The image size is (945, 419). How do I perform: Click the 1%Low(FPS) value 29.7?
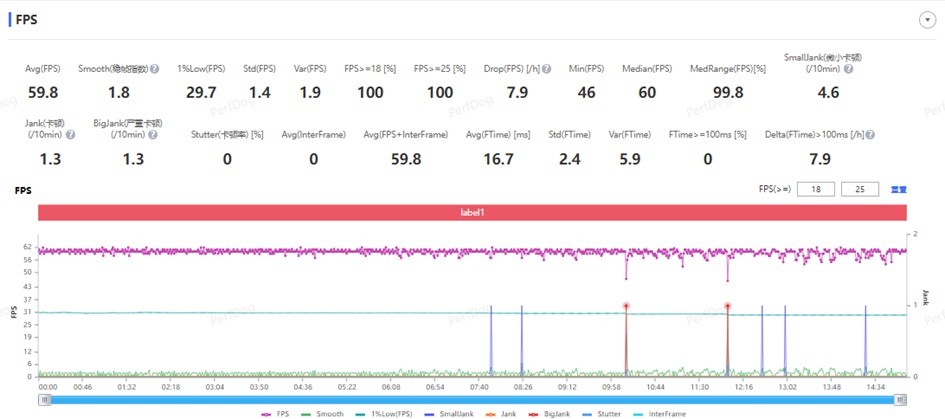click(x=201, y=92)
